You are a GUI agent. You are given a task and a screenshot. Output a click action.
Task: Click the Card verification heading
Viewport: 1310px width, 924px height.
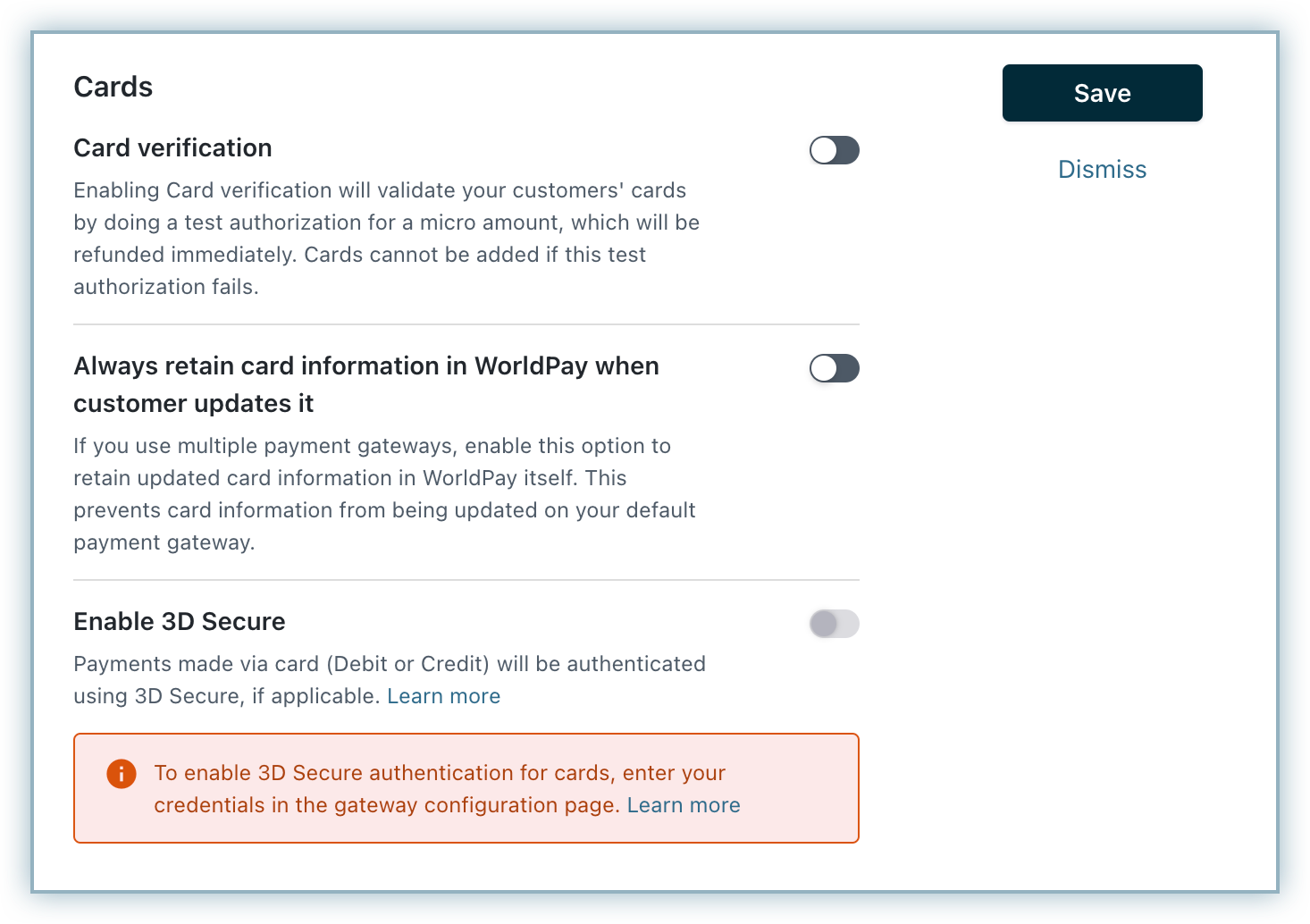[172, 147]
